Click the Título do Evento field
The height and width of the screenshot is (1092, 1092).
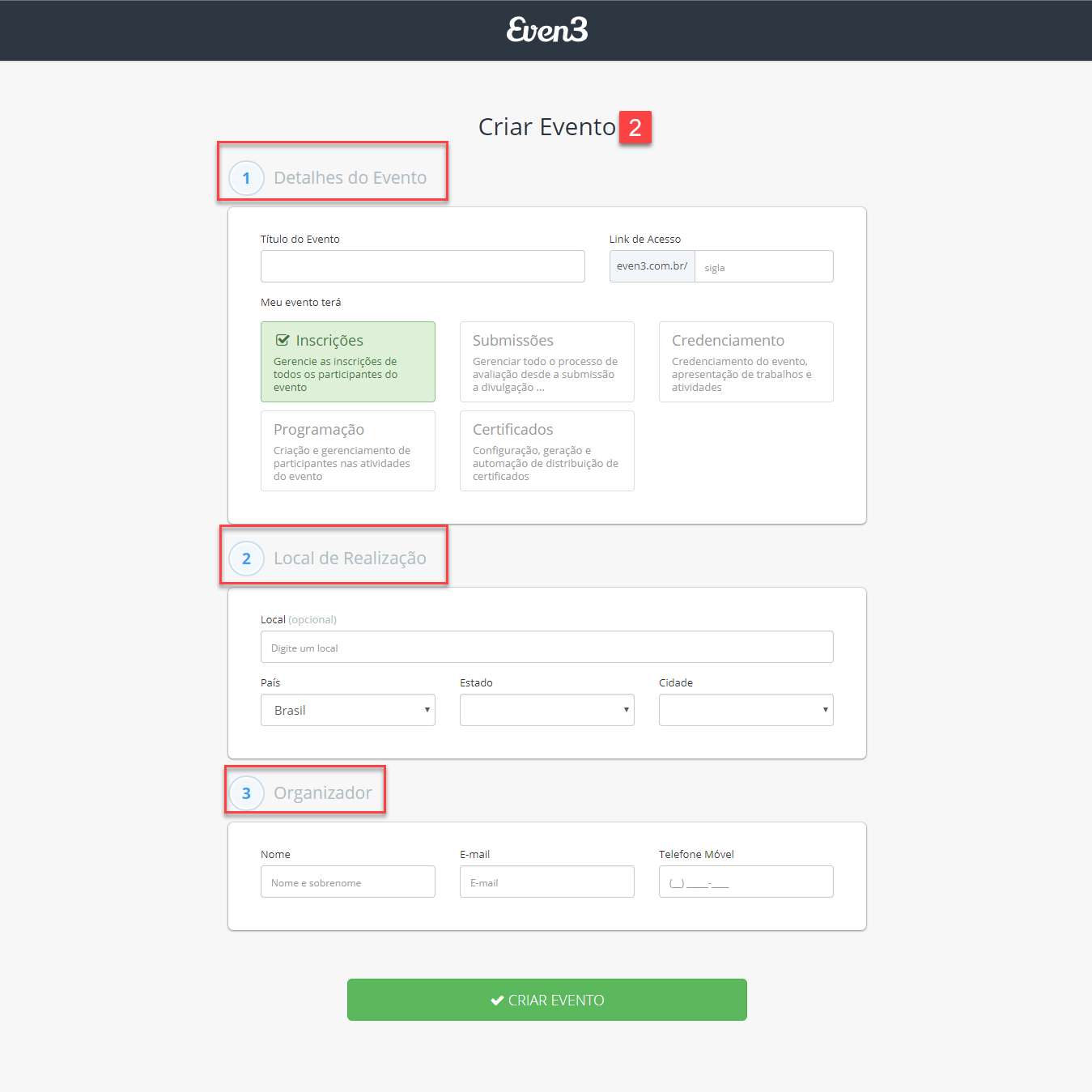coord(423,266)
